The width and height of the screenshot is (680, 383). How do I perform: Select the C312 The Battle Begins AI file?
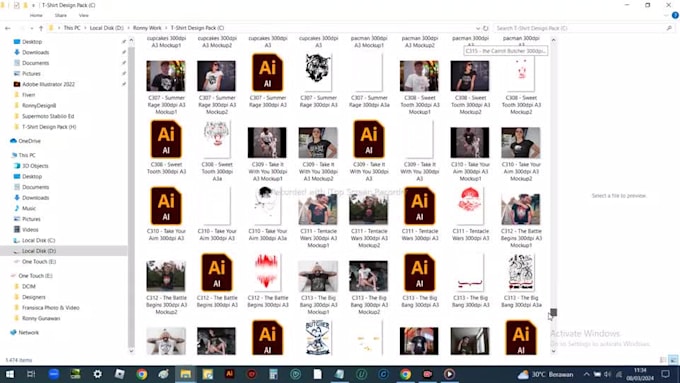click(x=216, y=272)
